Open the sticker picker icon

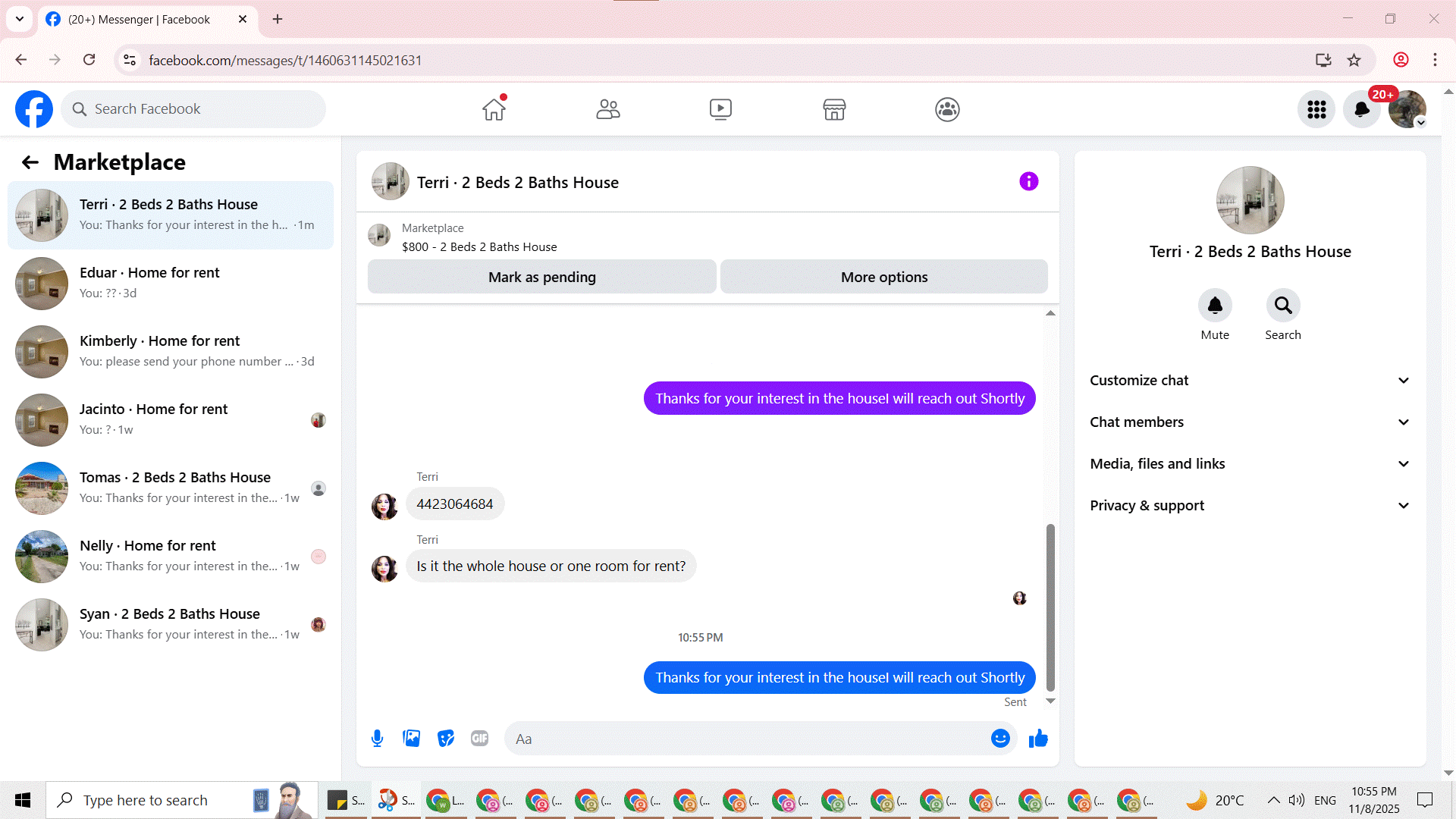(x=446, y=739)
